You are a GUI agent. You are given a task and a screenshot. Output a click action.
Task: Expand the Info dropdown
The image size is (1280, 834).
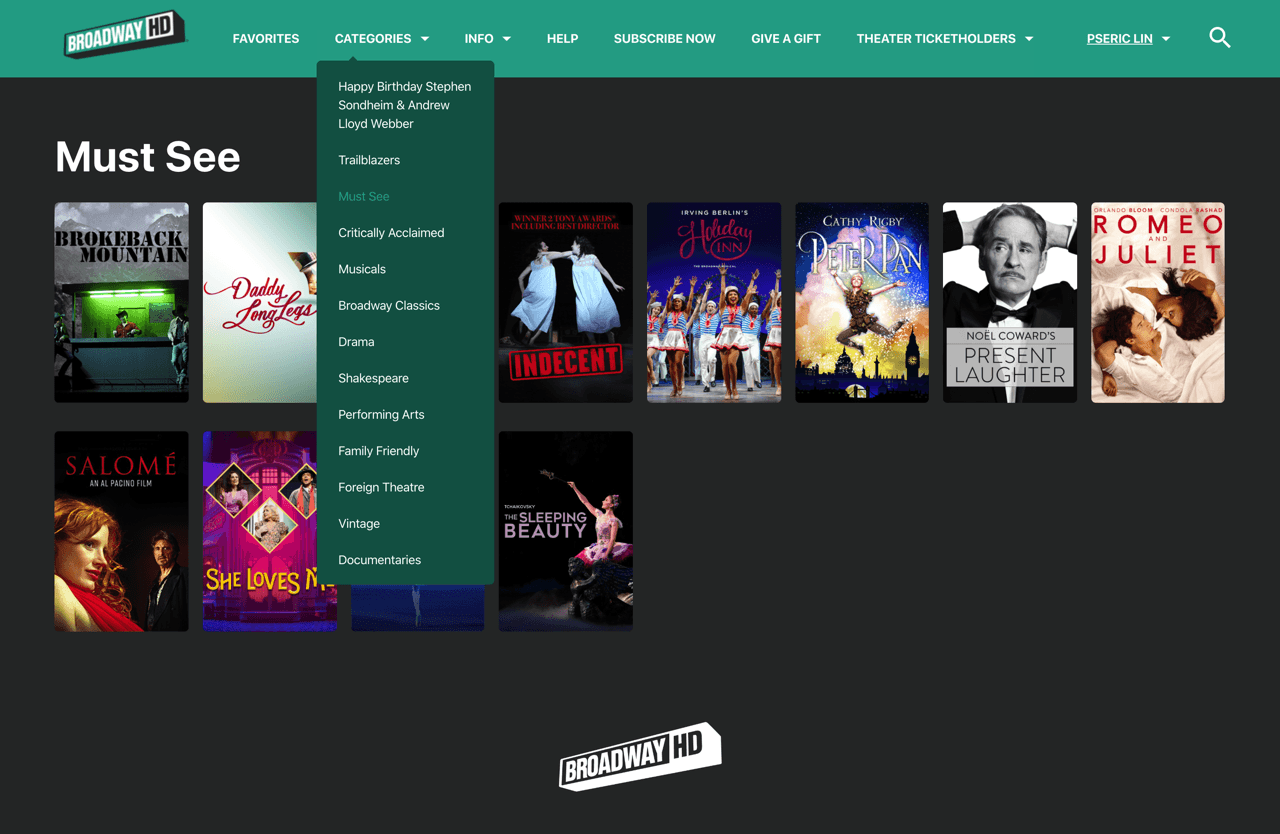(x=488, y=39)
